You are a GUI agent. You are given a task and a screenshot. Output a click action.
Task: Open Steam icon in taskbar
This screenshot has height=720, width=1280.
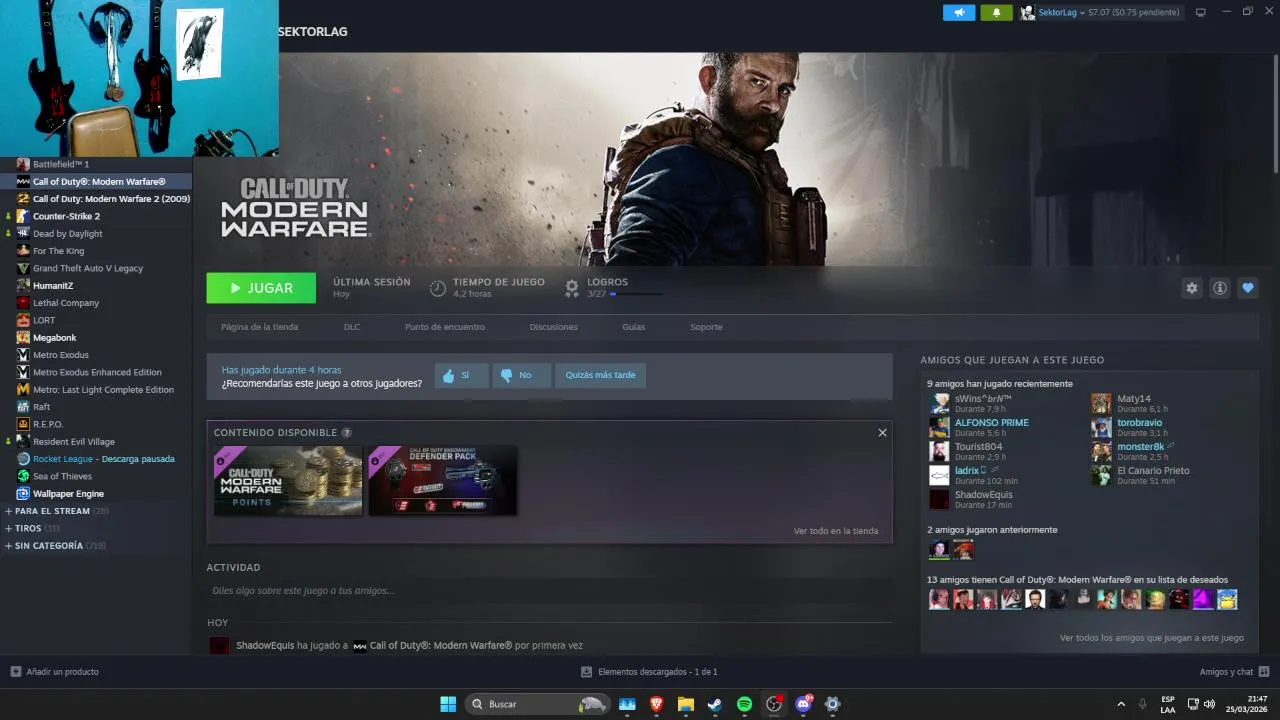(x=715, y=704)
